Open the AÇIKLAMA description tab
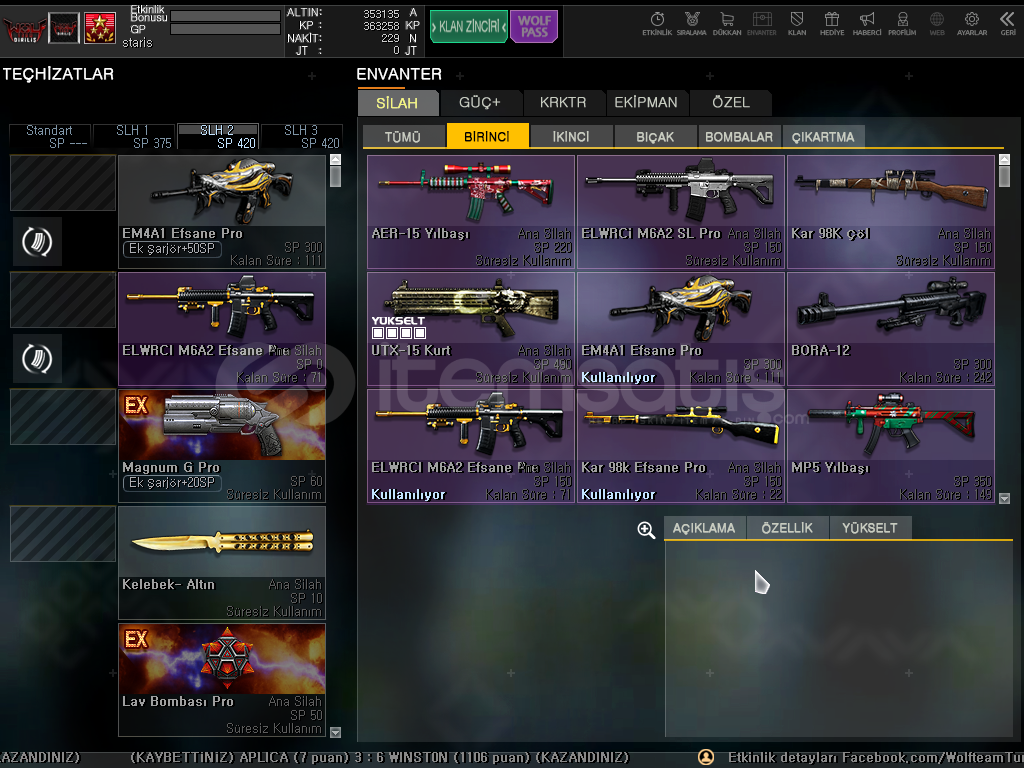The height and width of the screenshot is (768, 1024). coord(704,528)
